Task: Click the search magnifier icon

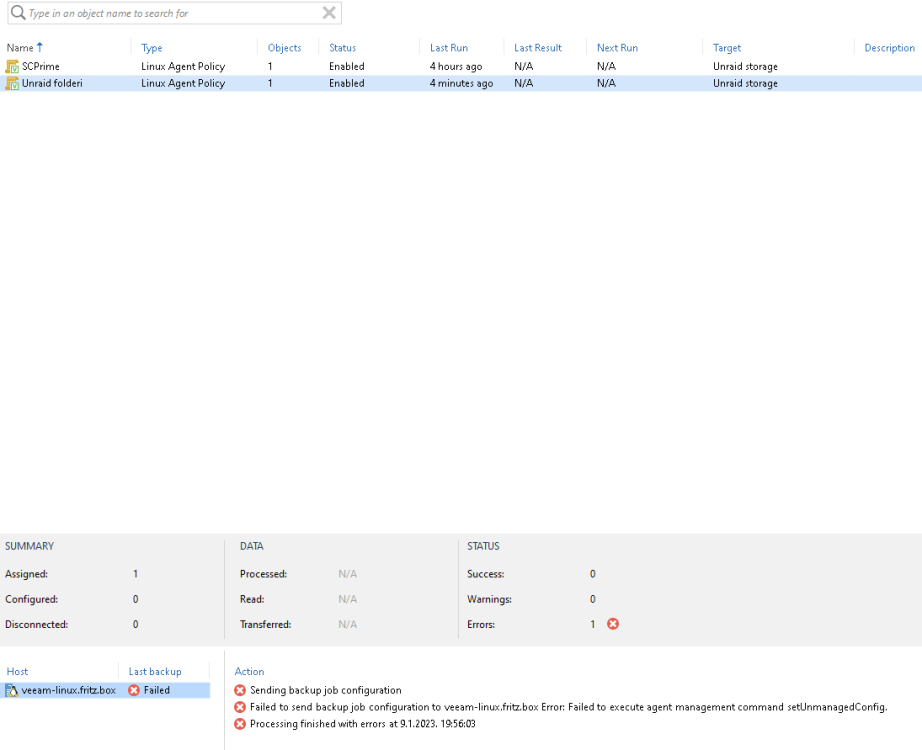Action: 18,12
